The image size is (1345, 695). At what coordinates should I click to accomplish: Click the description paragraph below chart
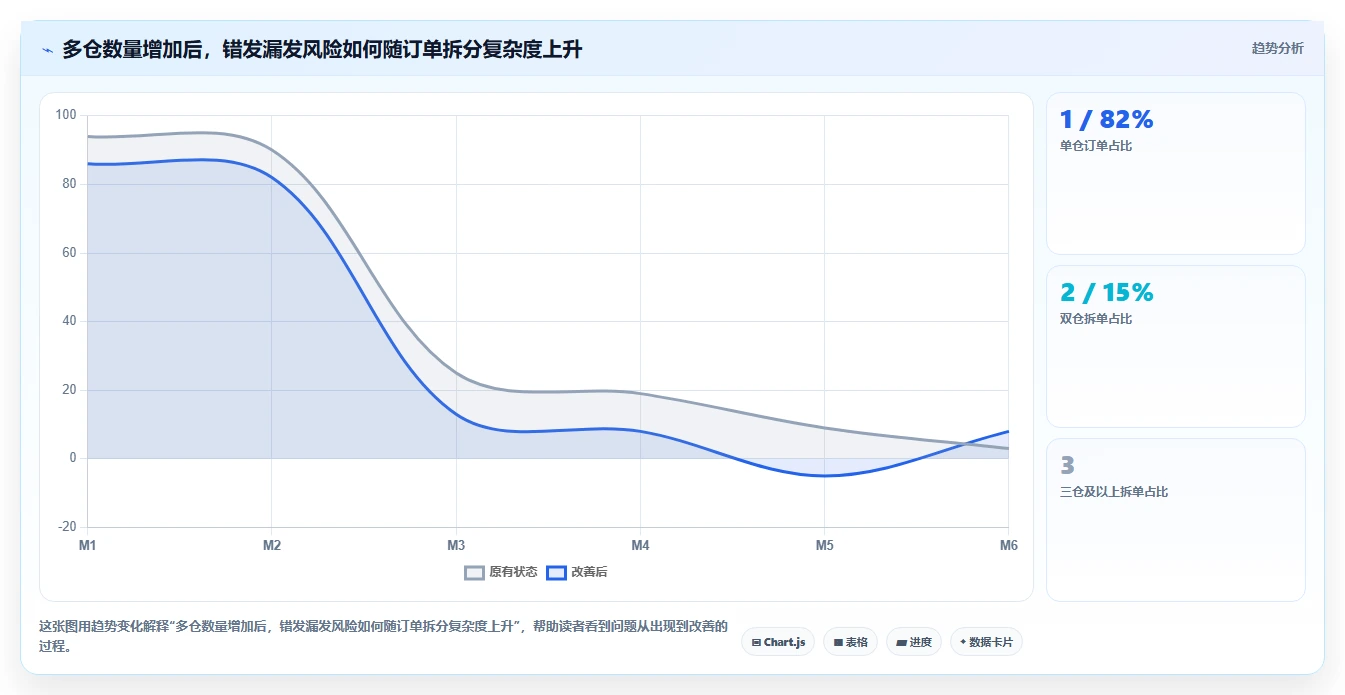(x=383, y=636)
